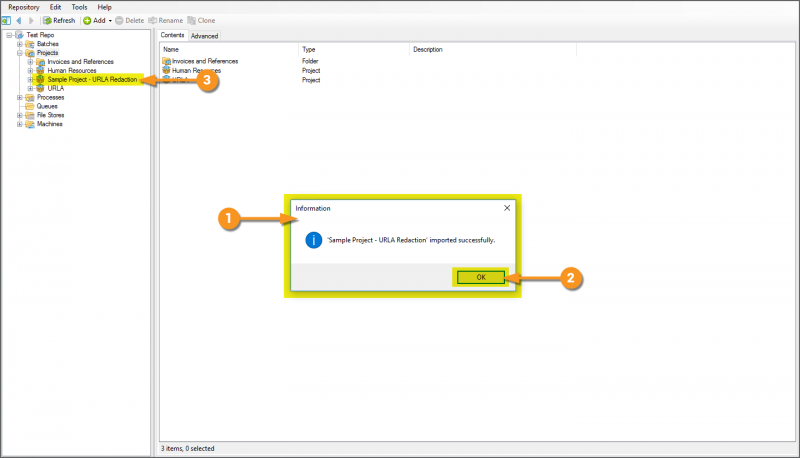Click the Invoices and References tree folder icon
Image resolution: width=800 pixels, height=458 pixels.
coord(40,62)
